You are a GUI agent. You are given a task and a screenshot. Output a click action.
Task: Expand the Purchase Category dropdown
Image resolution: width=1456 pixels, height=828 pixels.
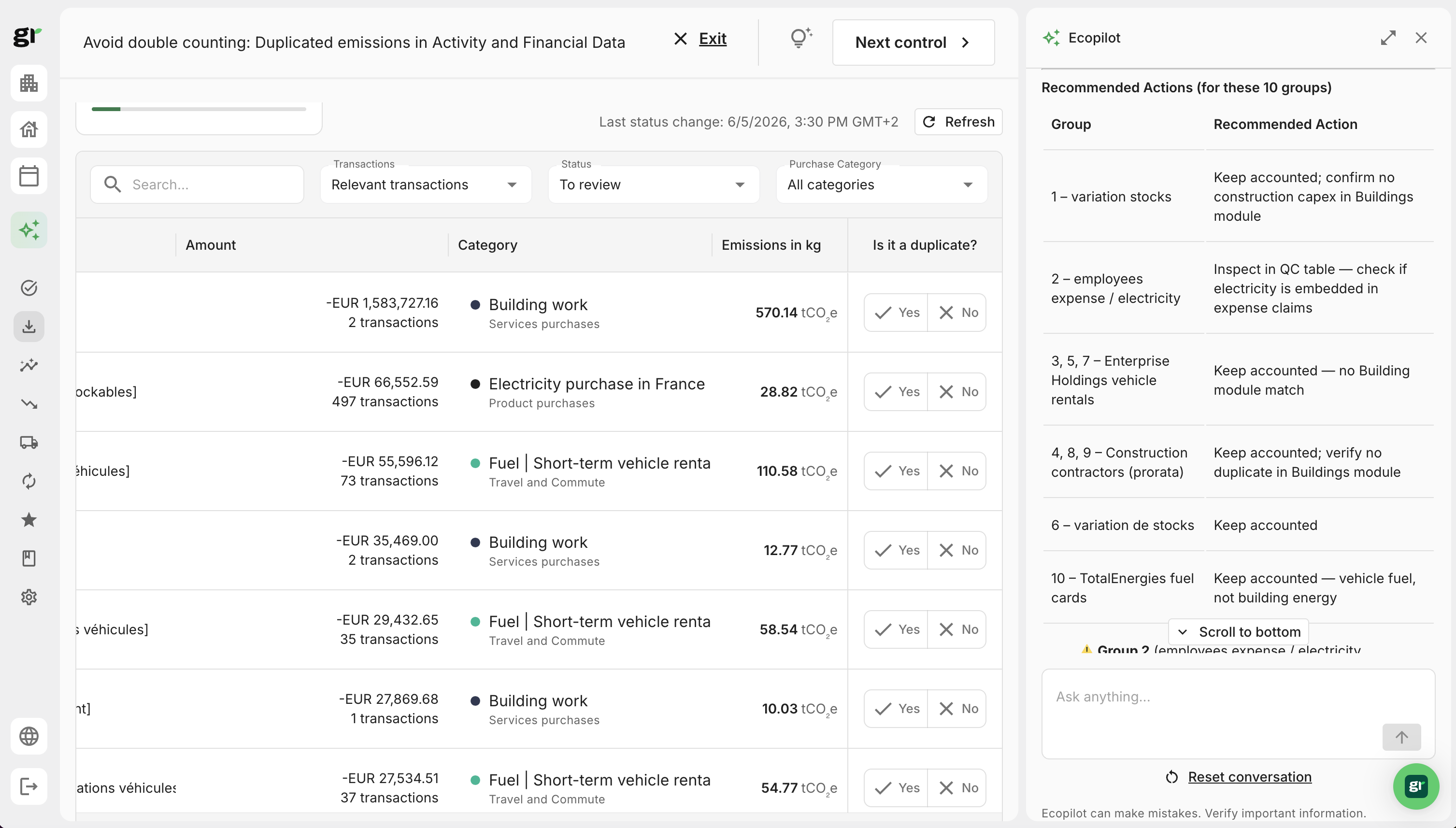coord(881,184)
